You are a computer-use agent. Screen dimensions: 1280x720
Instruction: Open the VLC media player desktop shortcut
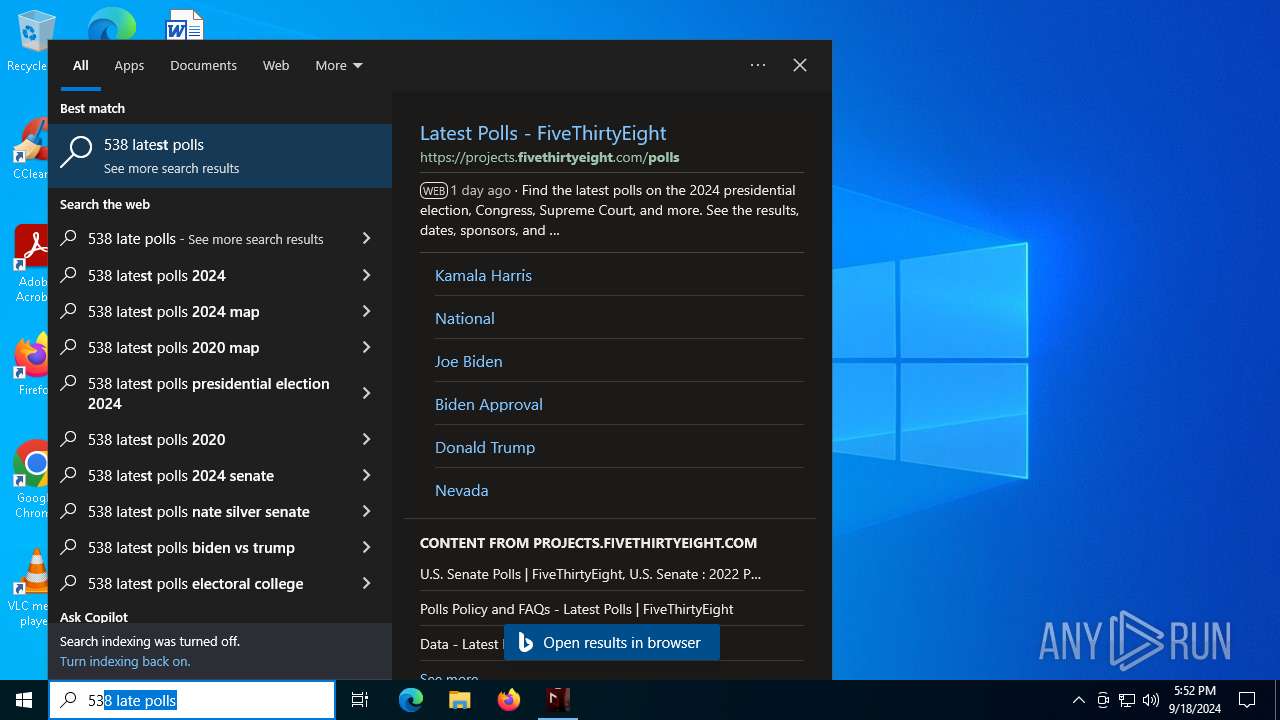tap(30, 588)
